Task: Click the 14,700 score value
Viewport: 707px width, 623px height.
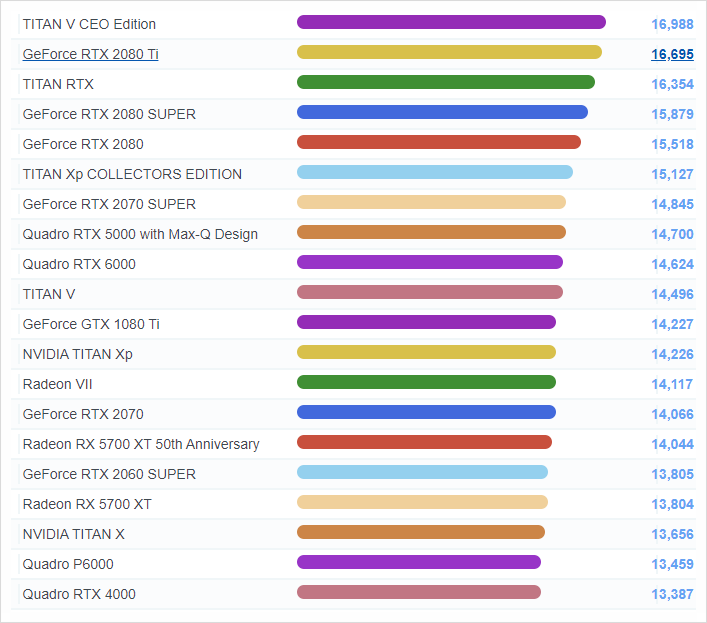Action: 672,234
